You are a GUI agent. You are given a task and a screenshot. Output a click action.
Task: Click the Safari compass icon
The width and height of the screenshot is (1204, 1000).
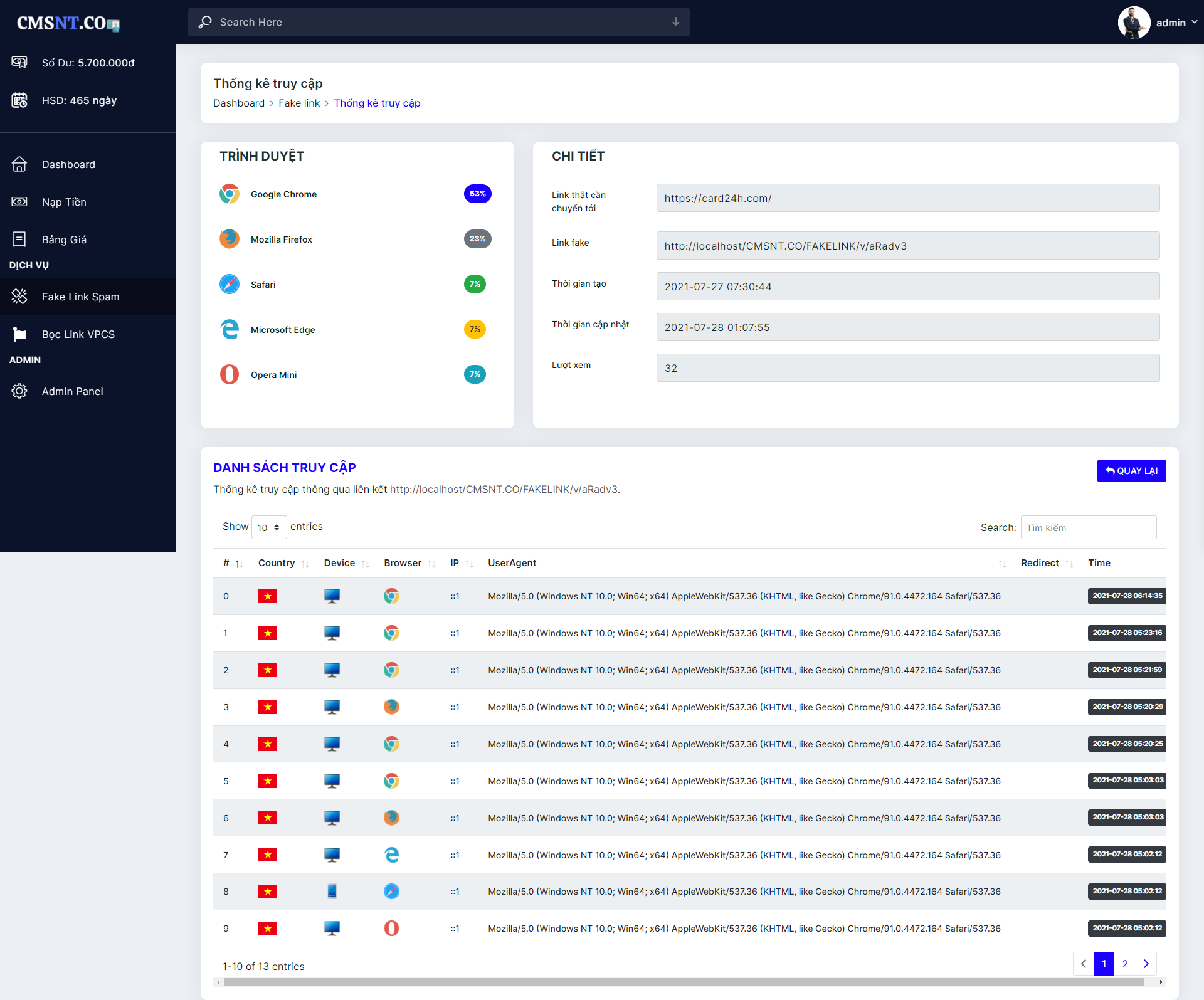pyautogui.click(x=230, y=284)
